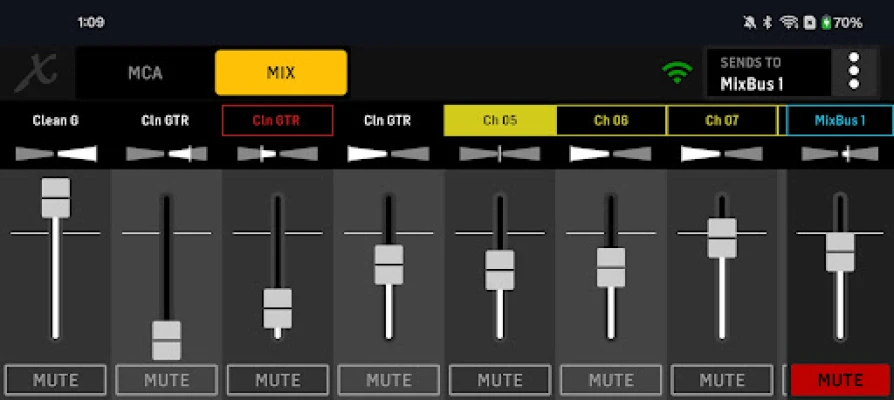Click the pan indicator under Ch 06

click(610, 154)
